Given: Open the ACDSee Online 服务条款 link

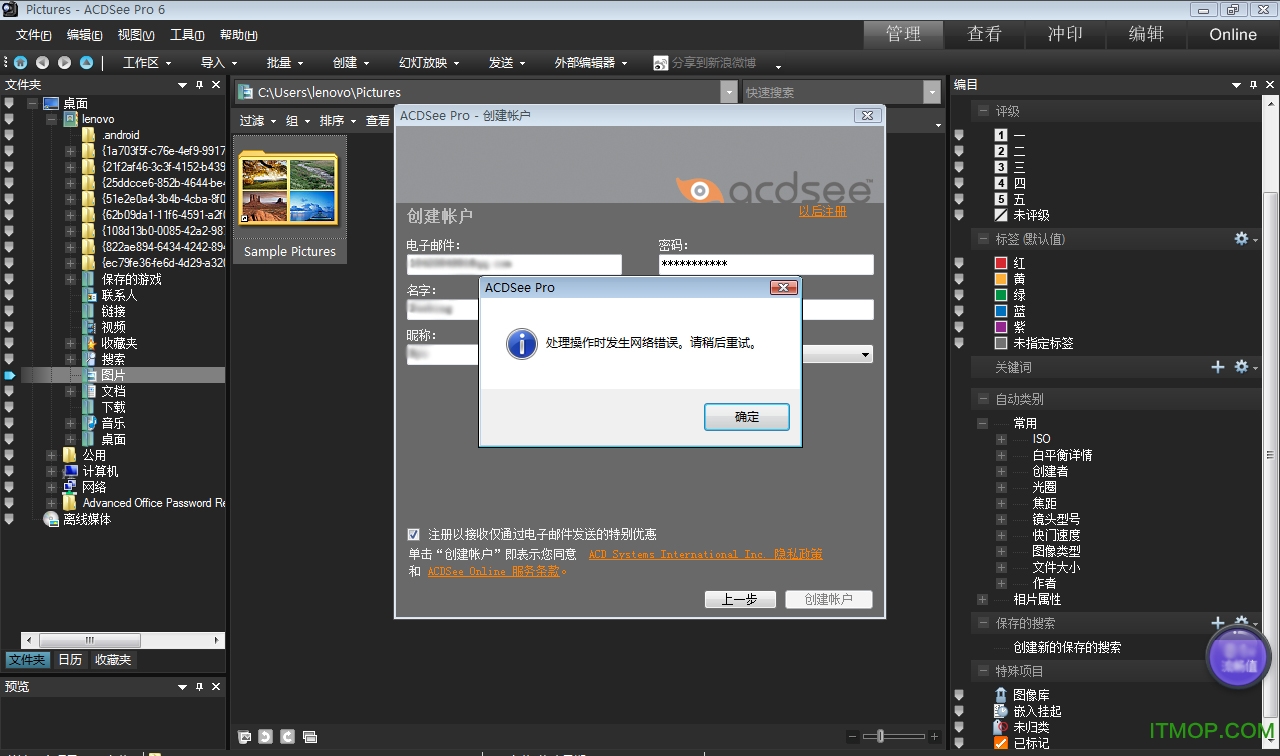Looking at the screenshot, I should (x=494, y=571).
